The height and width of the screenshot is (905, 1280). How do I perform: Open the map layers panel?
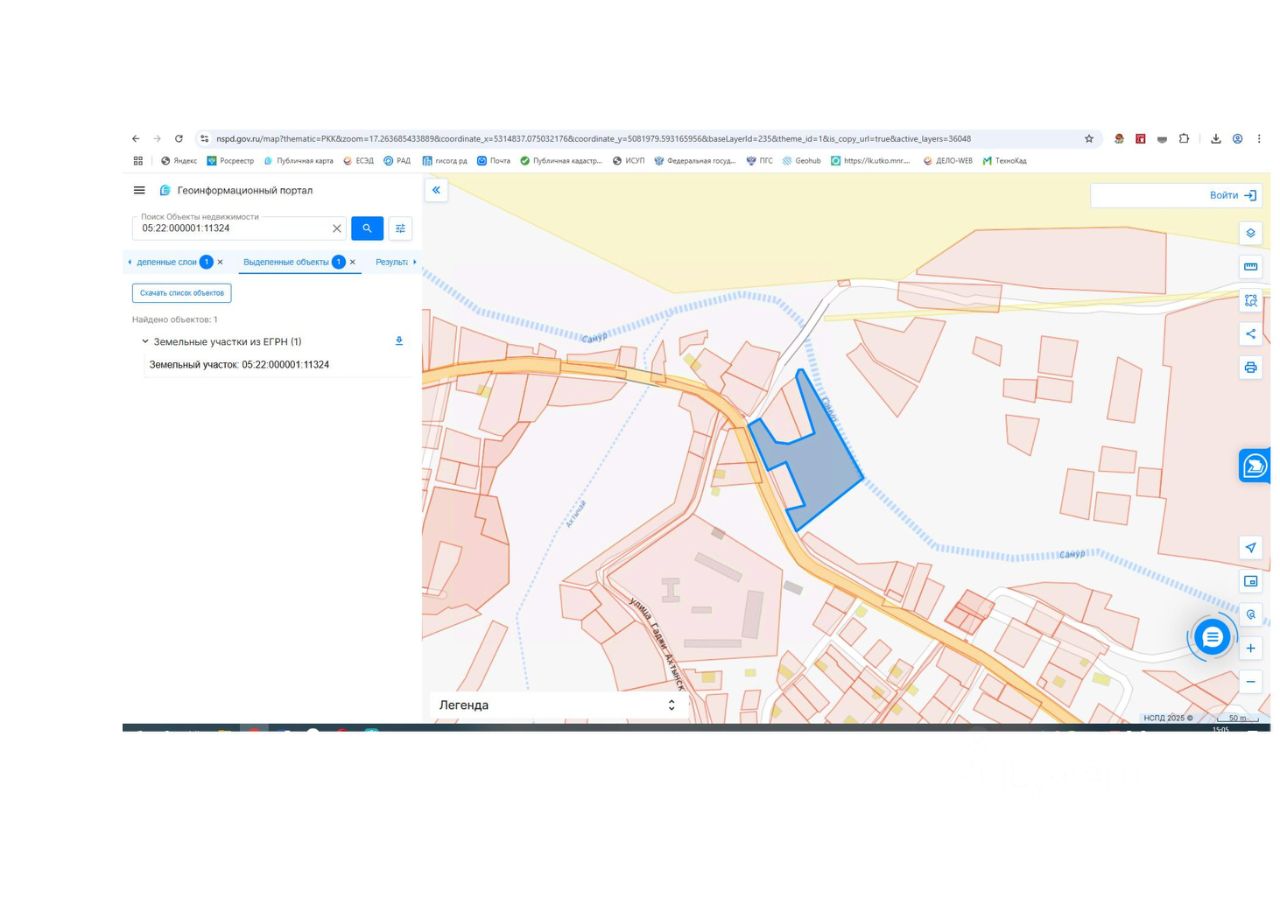pyautogui.click(x=1250, y=233)
